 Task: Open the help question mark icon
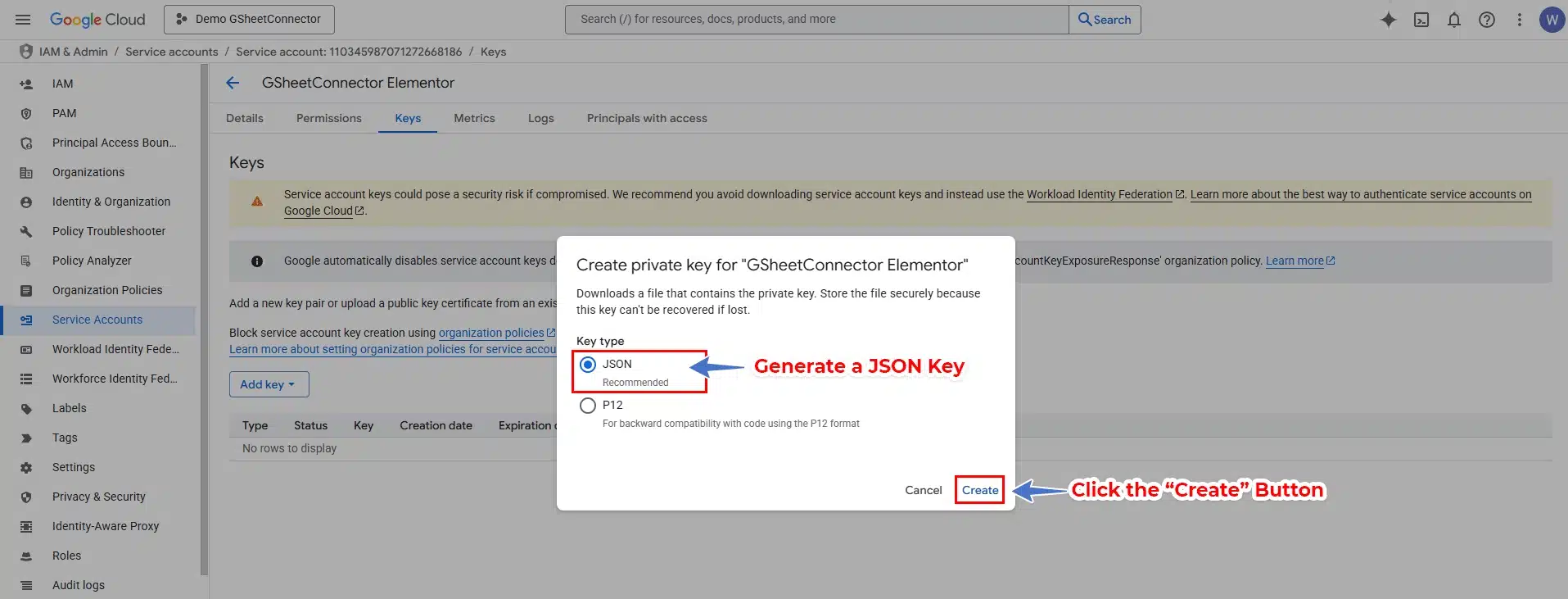click(x=1486, y=20)
